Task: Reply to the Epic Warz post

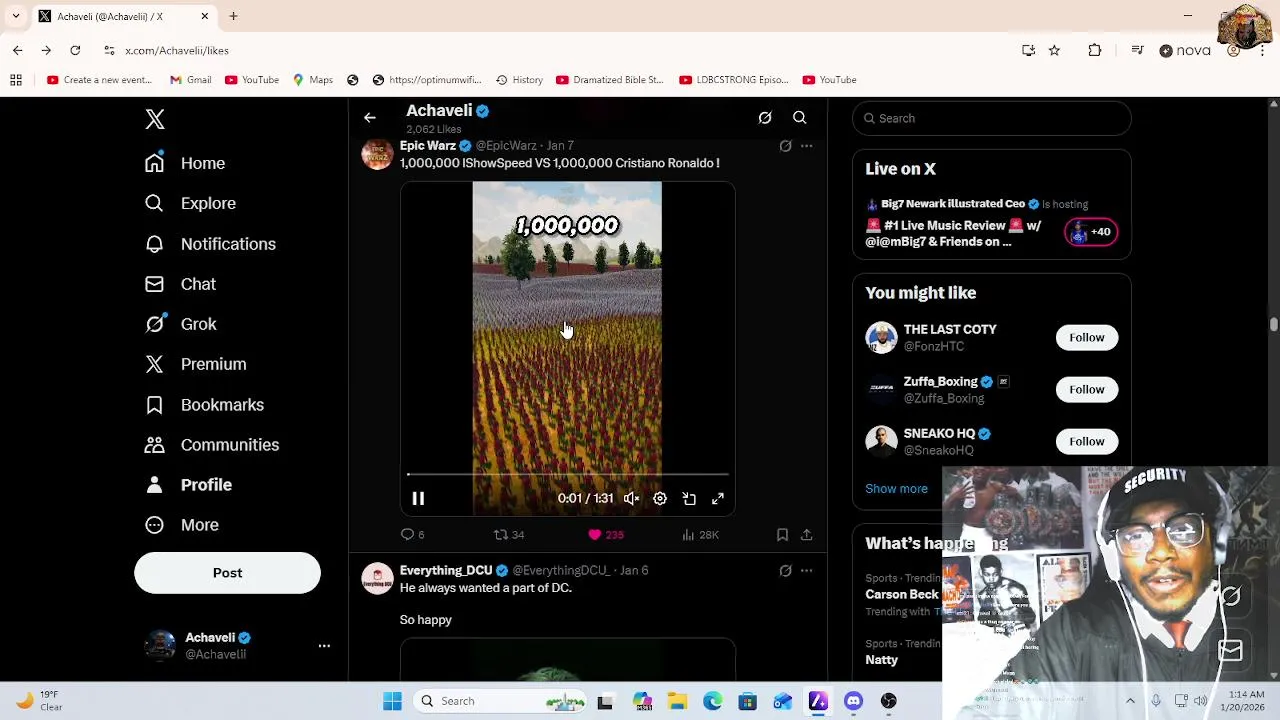Action: pyautogui.click(x=412, y=535)
